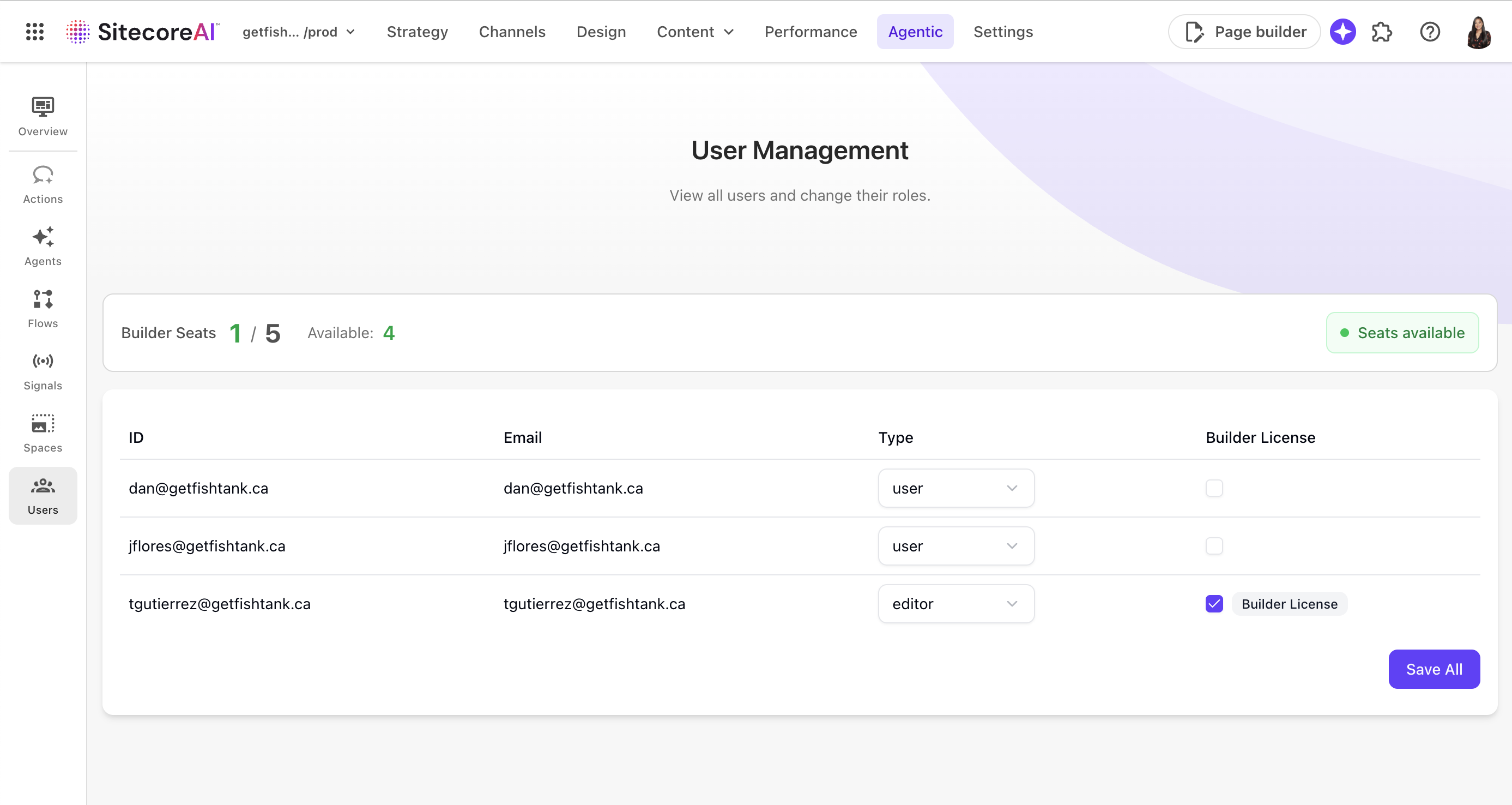Open the extensions puzzle icon

(x=1382, y=32)
